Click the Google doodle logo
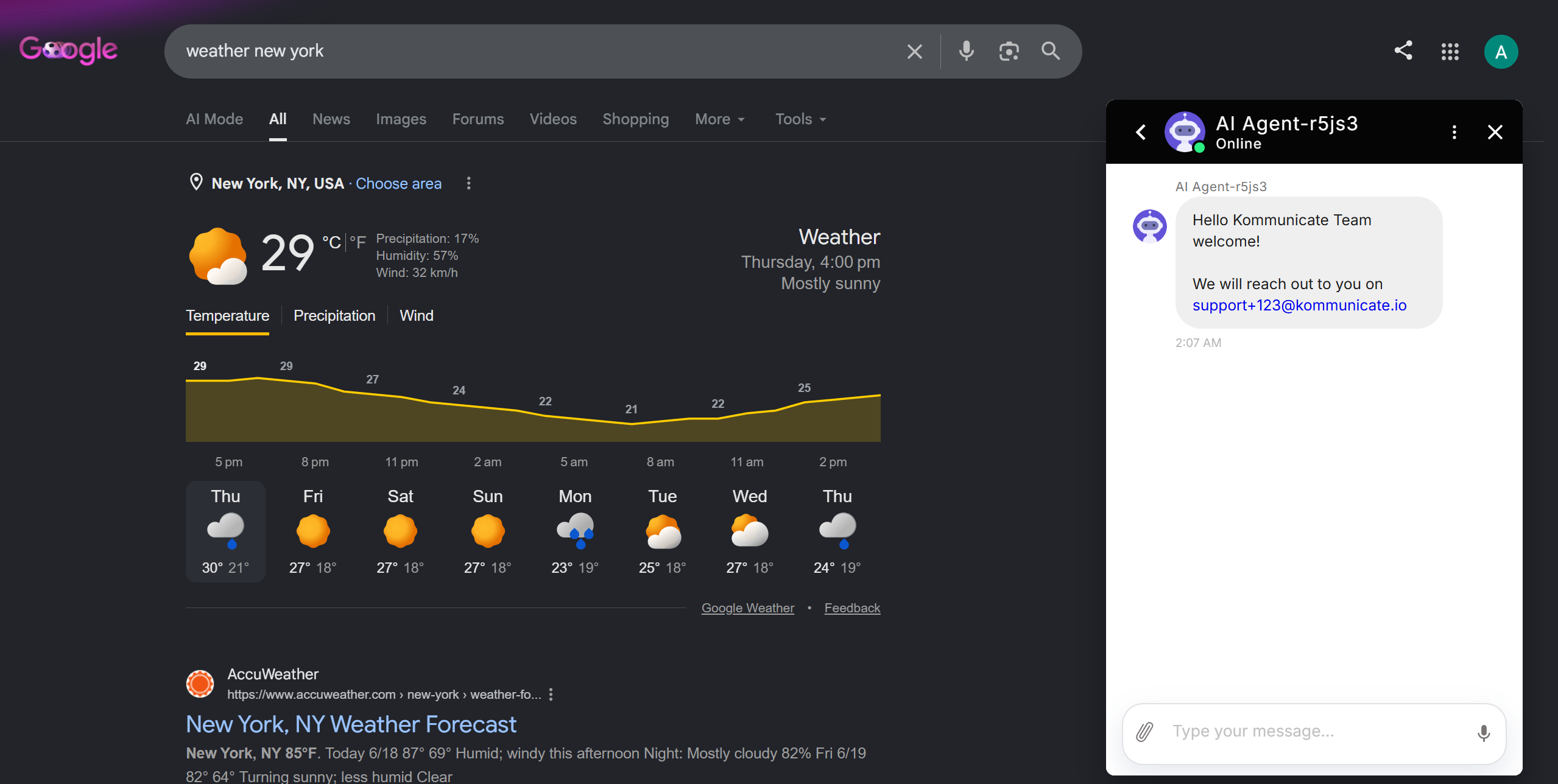 (68, 50)
